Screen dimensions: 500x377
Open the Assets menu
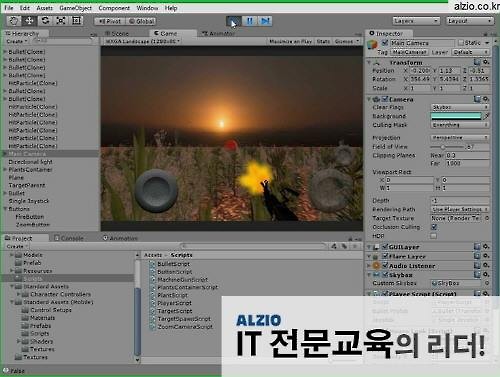coord(44,8)
